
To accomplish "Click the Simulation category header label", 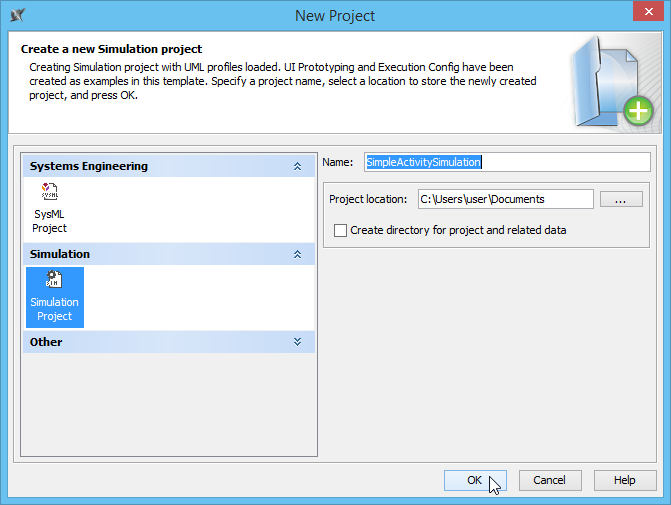I will 60,254.
